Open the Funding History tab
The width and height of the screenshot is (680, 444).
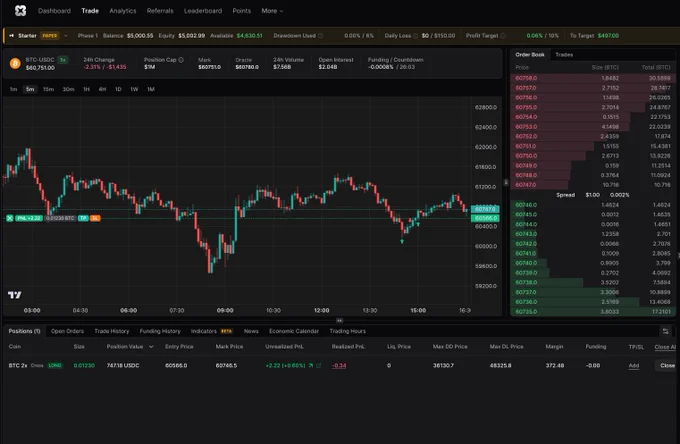160,331
